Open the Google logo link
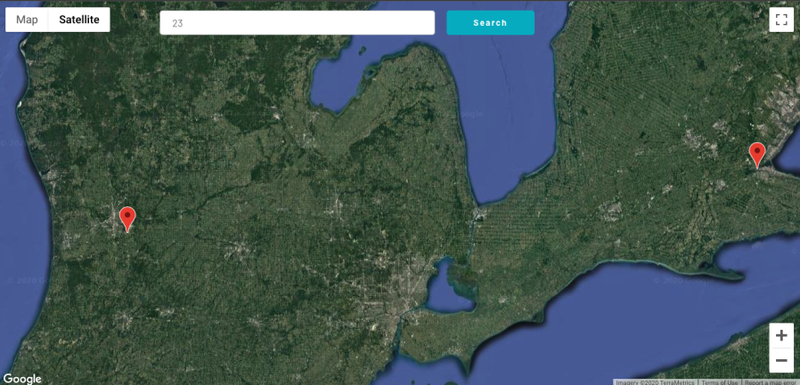This screenshot has height=385, width=800. pyautogui.click(x=22, y=379)
